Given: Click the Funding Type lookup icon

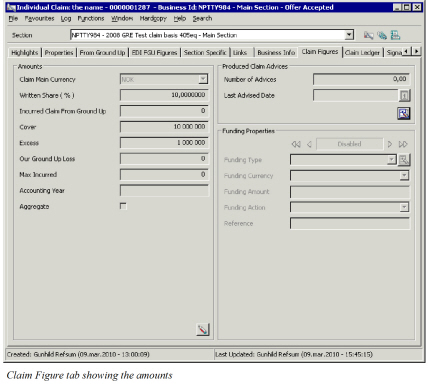Looking at the screenshot, I should click(404, 160).
